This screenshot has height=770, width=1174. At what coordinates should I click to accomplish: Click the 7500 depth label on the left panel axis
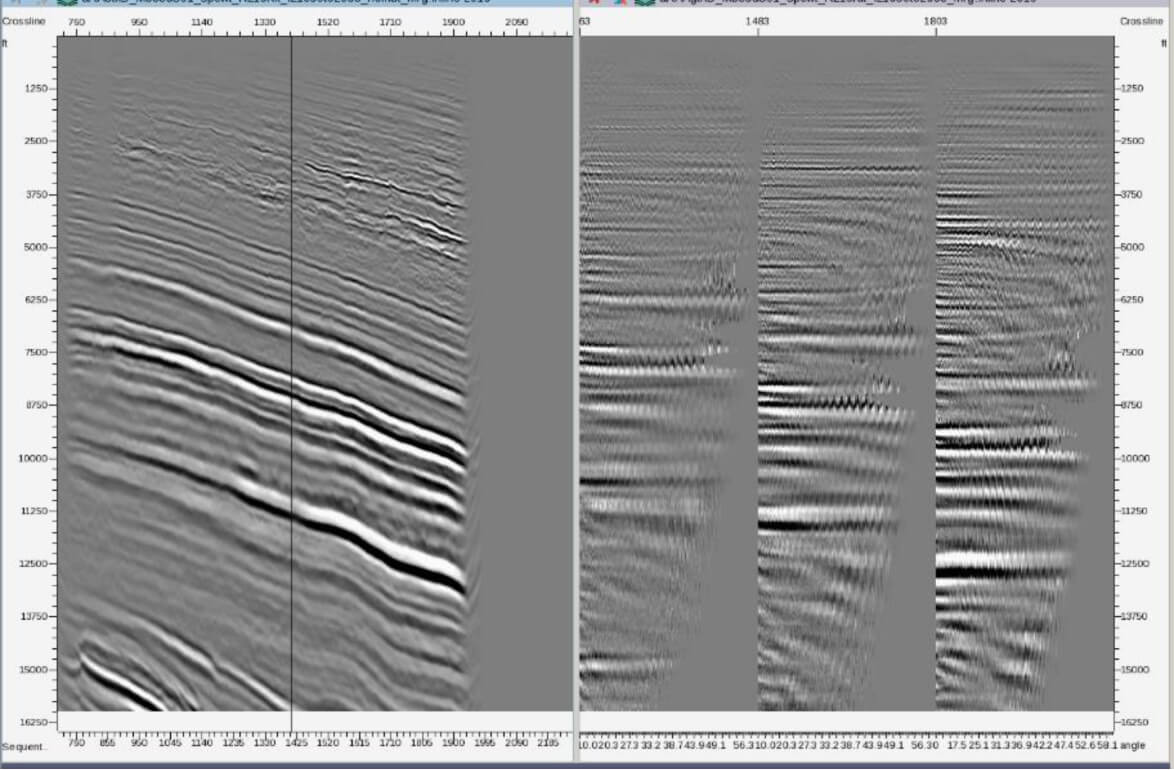(x=36, y=352)
